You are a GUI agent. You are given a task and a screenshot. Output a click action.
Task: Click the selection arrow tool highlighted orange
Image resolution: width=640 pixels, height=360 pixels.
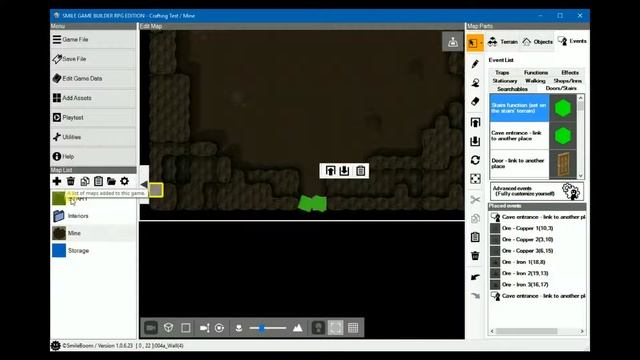coord(473,42)
